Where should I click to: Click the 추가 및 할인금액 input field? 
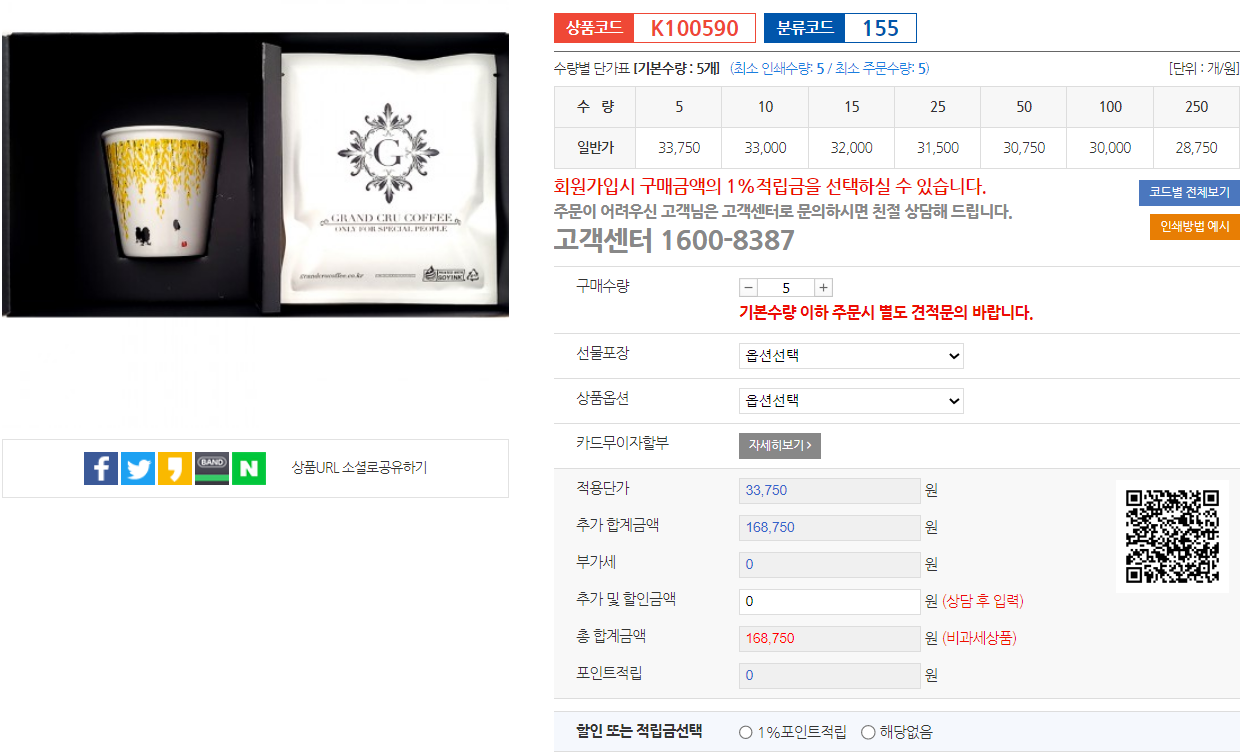(x=830, y=601)
